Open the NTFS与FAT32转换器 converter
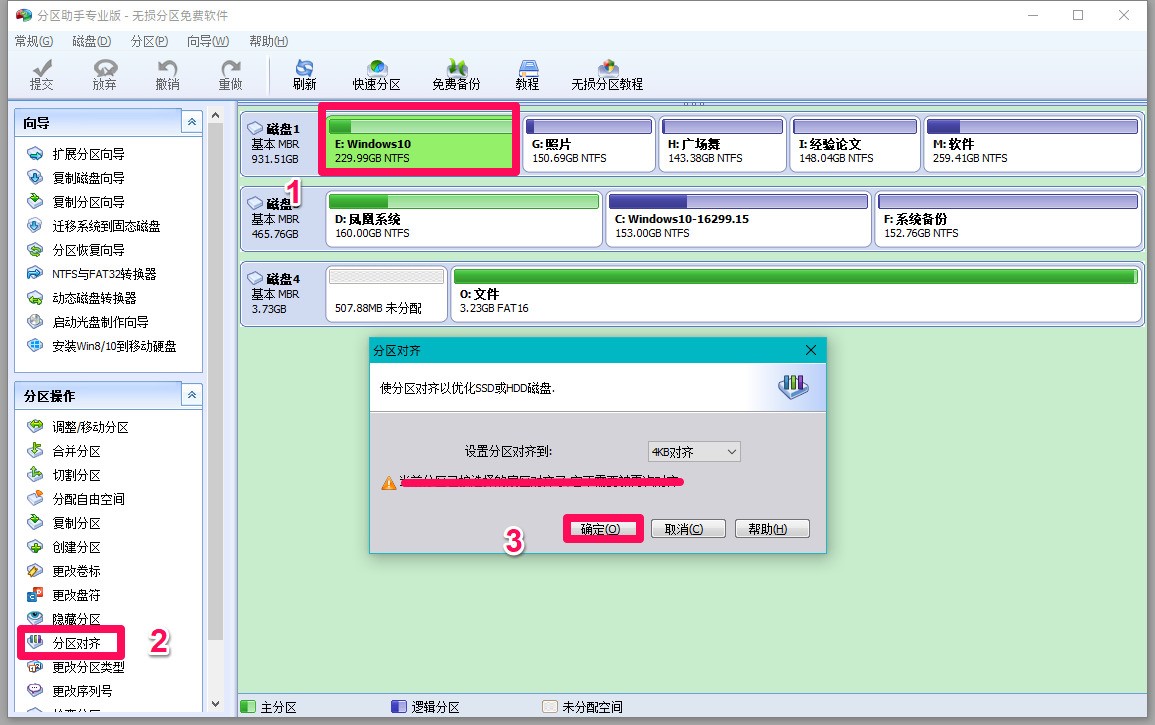This screenshot has width=1155, height=725. (98, 274)
